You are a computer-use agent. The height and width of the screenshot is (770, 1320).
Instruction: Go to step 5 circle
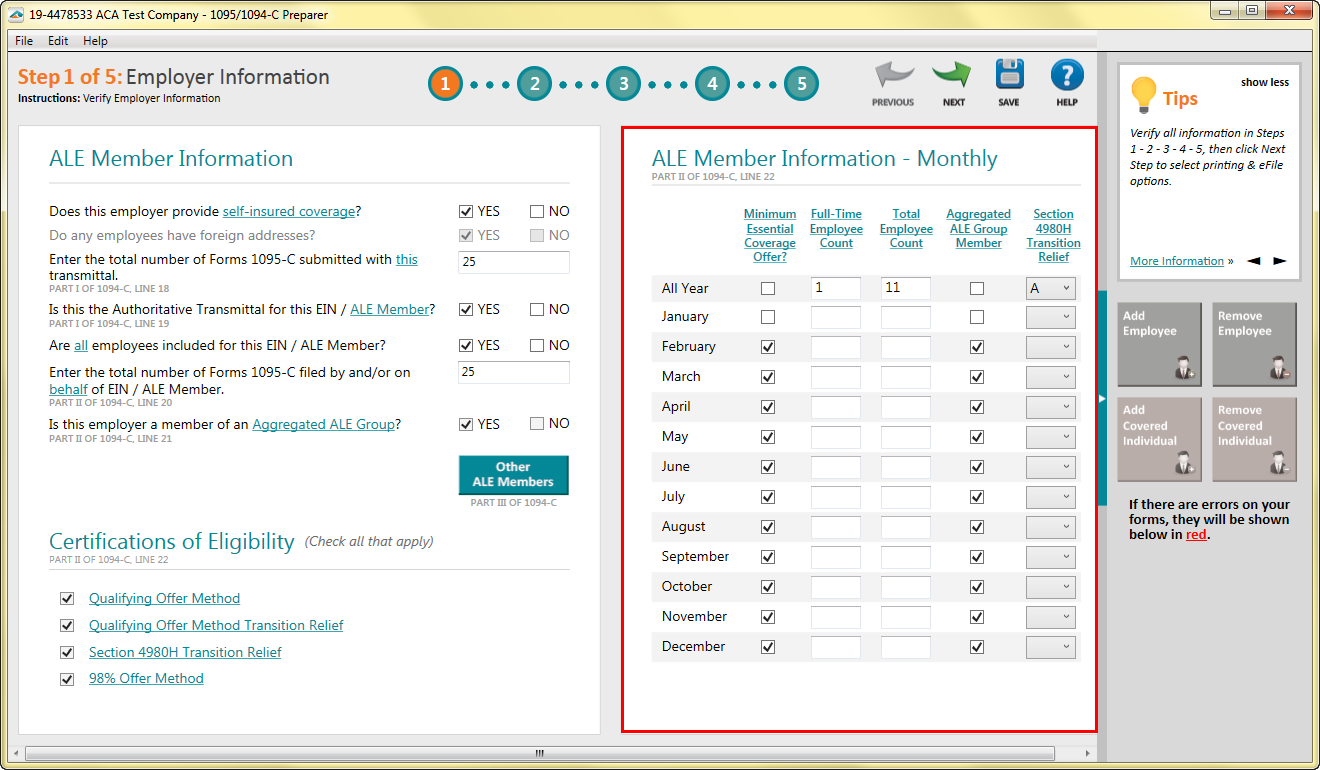click(801, 84)
